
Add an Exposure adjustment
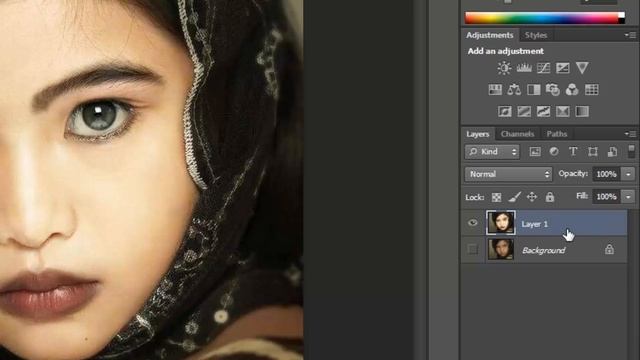point(562,68)
